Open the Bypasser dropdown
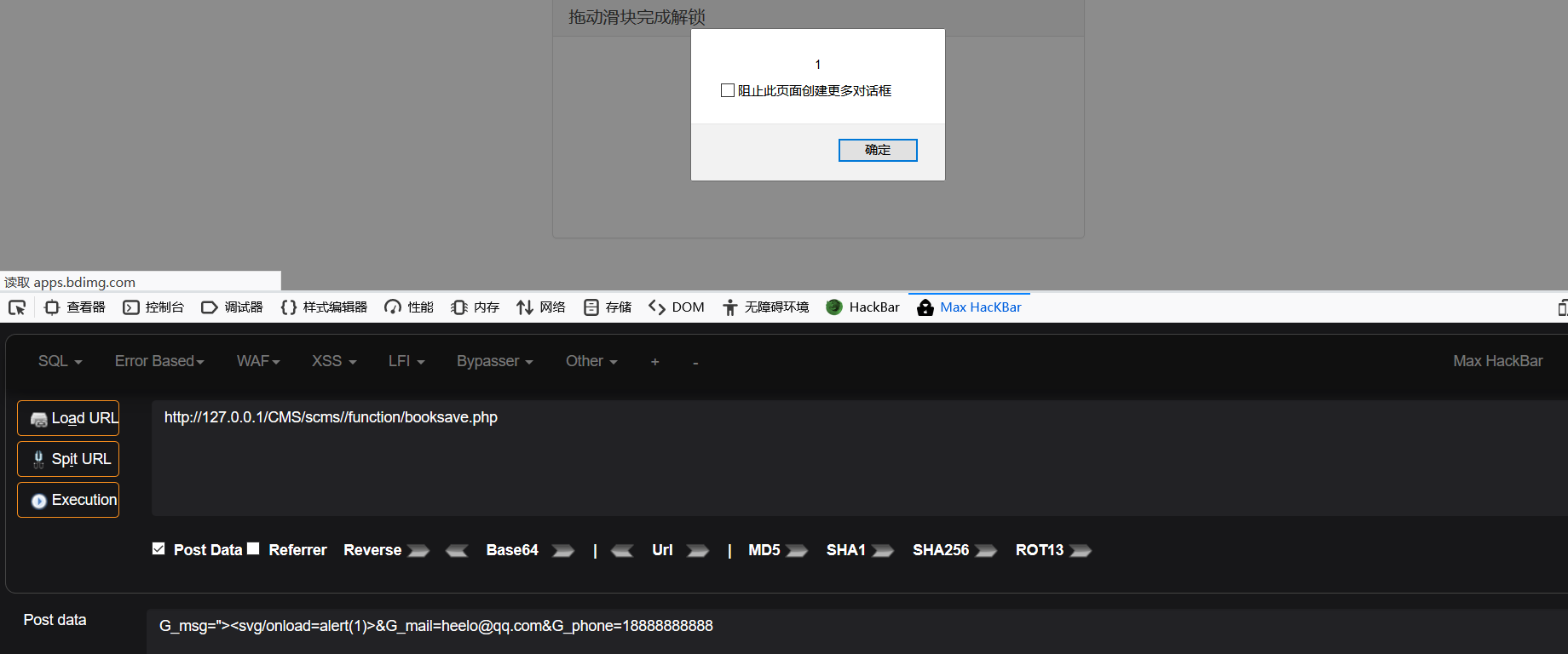The image size is (1568, 654). 495,361
